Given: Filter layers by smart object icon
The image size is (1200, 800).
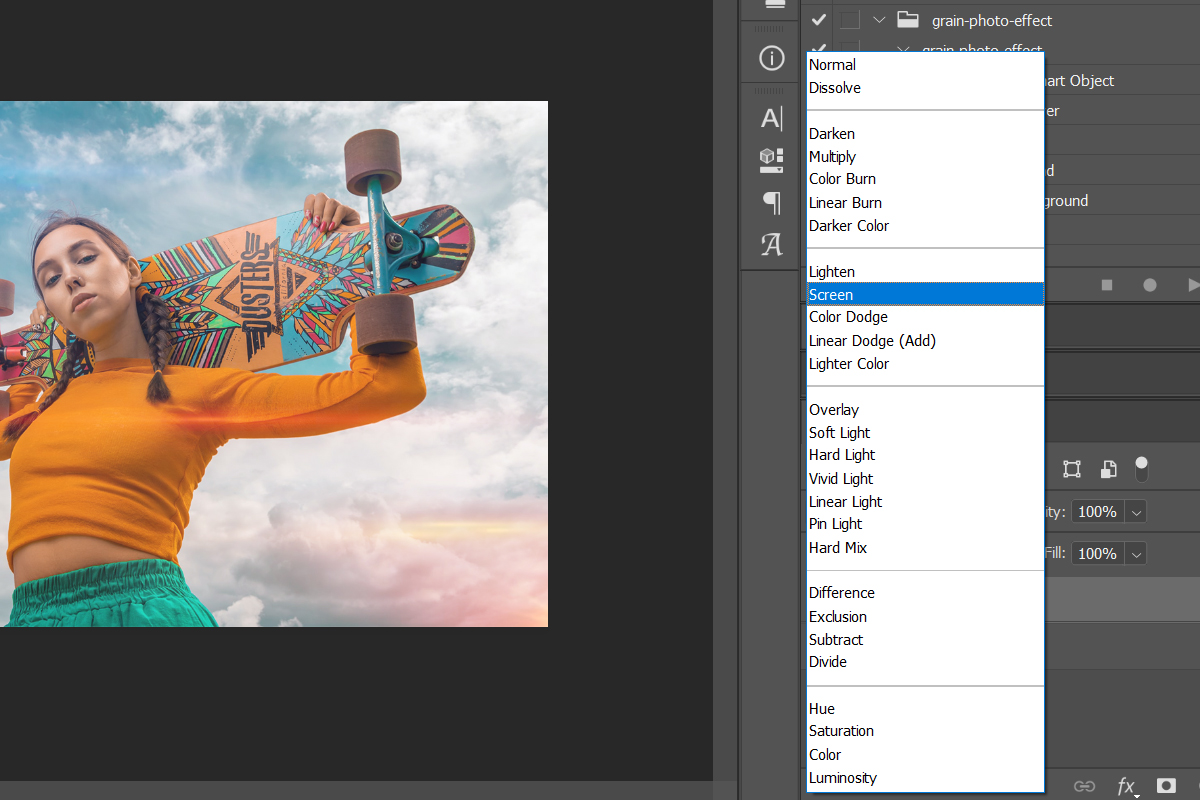Looking at the screenshot, I should (1108, 469).
